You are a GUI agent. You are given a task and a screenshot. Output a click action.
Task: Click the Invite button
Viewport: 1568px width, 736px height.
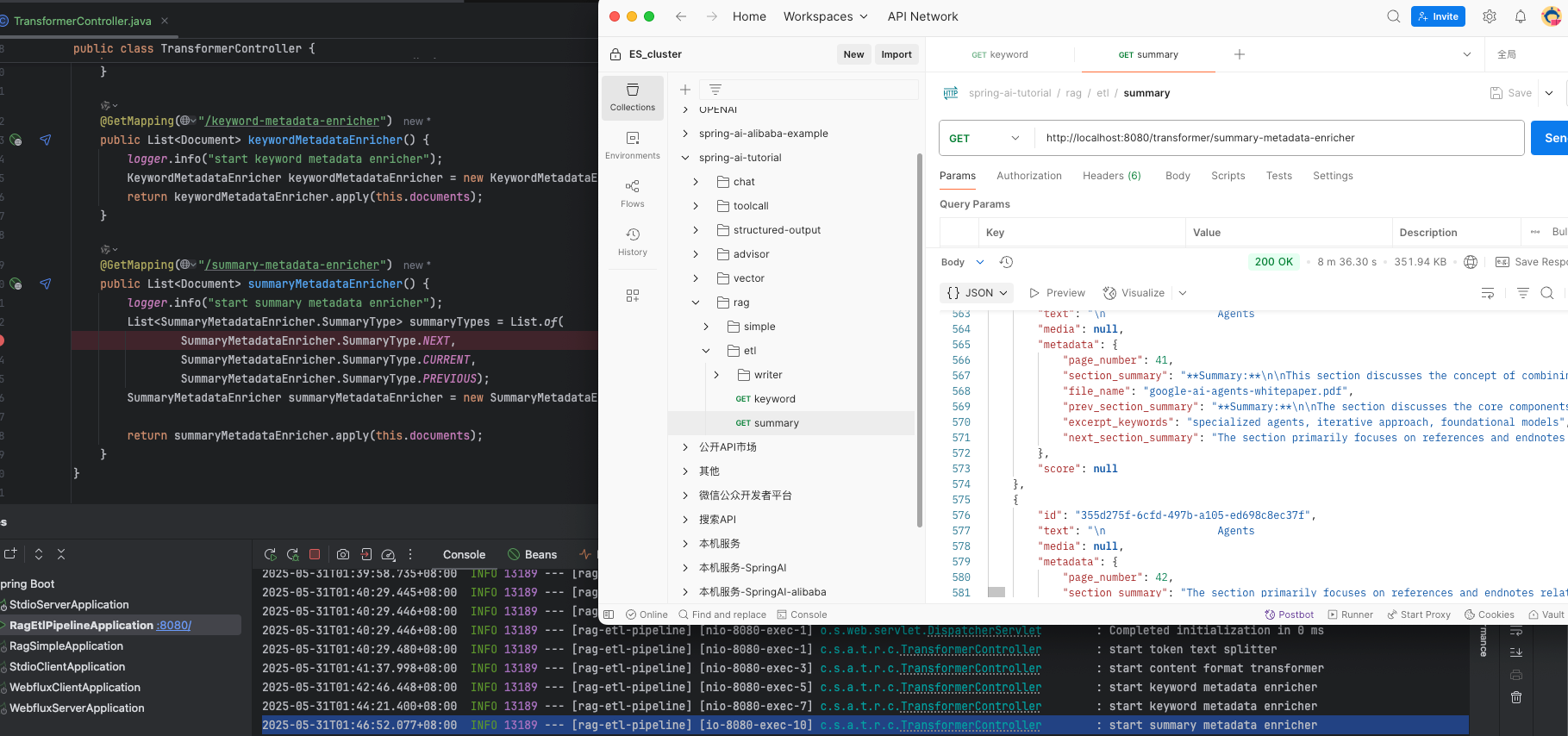tap(1438, 16)
